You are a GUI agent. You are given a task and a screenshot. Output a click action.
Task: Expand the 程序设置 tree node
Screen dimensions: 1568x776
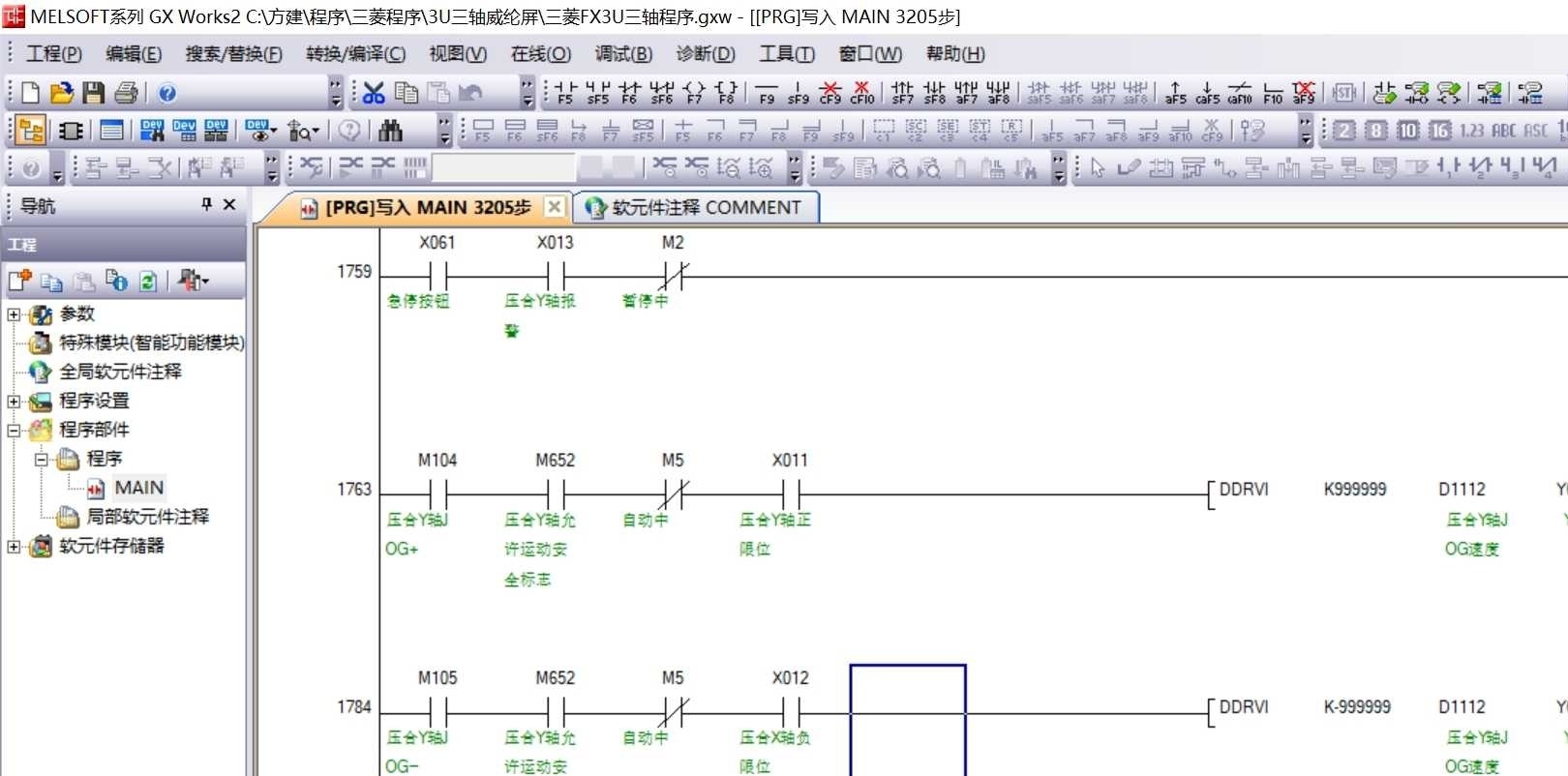coord(14,402)
